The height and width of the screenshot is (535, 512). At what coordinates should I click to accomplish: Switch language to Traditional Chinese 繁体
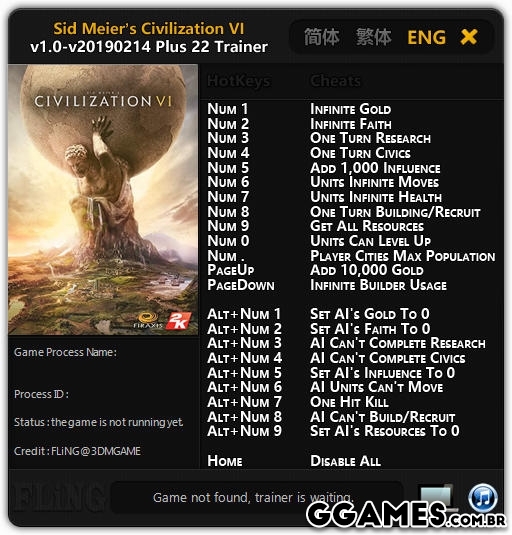pyautogui.click(x=373, y=37)
